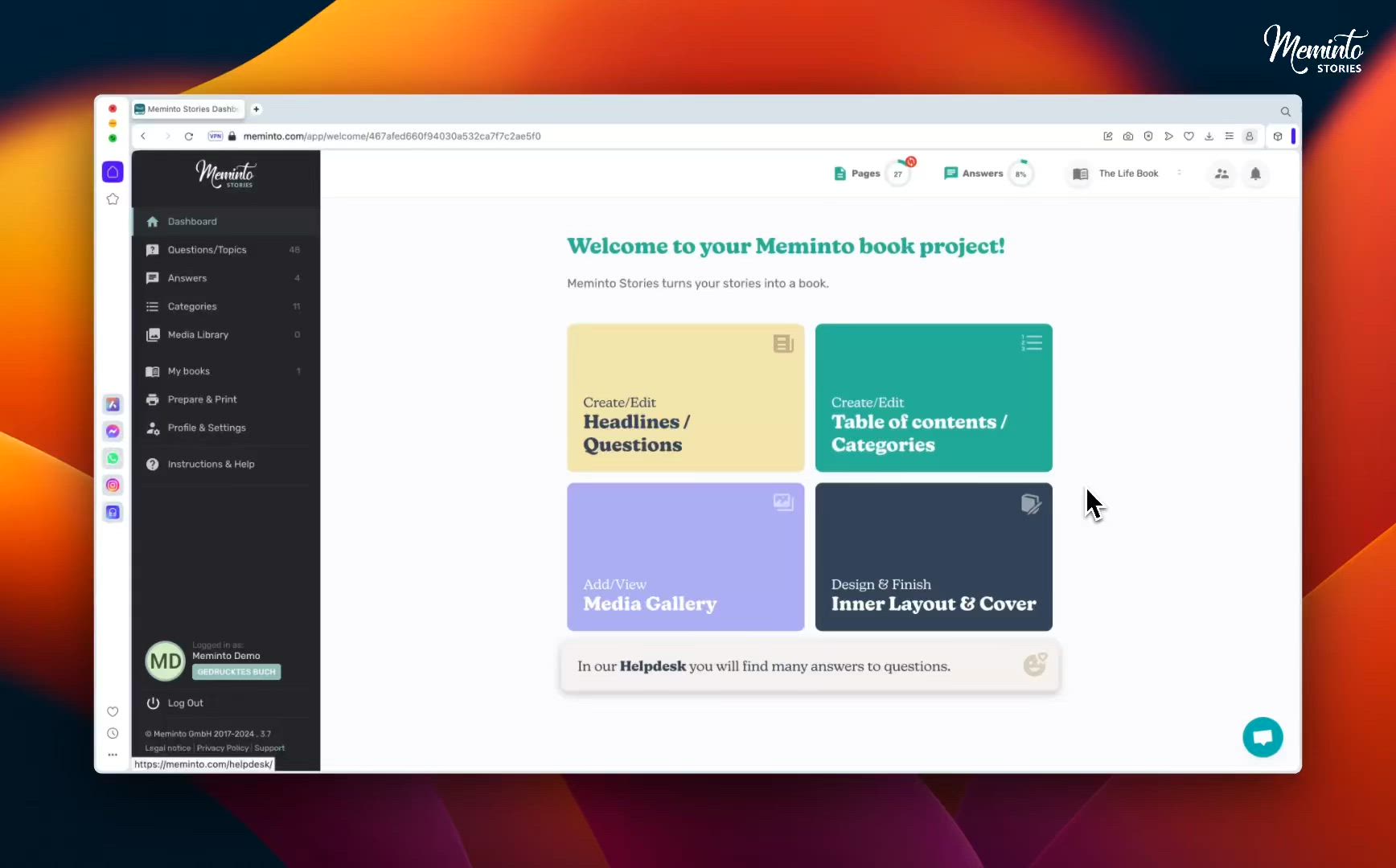Open the Privacy Policy link

coord(223,748)
